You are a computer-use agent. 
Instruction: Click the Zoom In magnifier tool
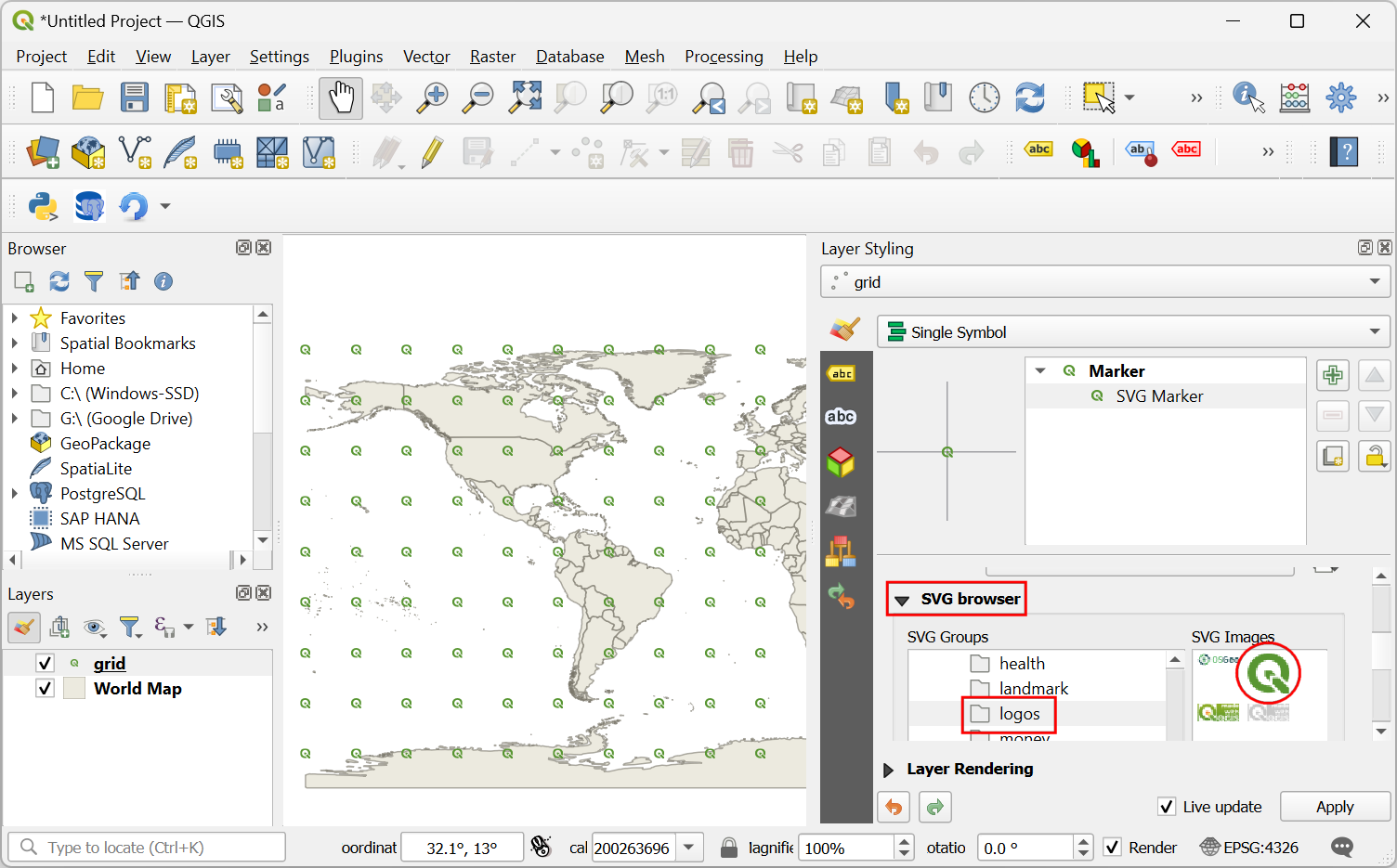point(432,97)
